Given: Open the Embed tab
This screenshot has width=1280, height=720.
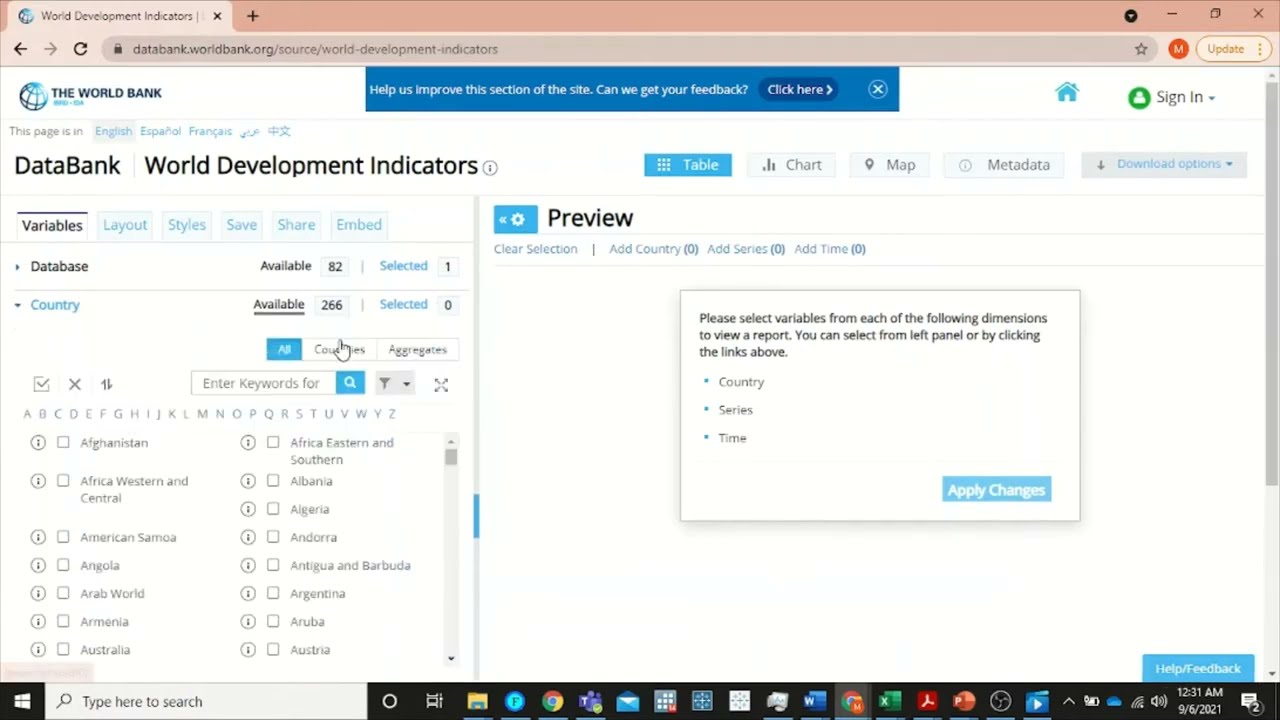Looking at the screenshot, I should (359, 225).
